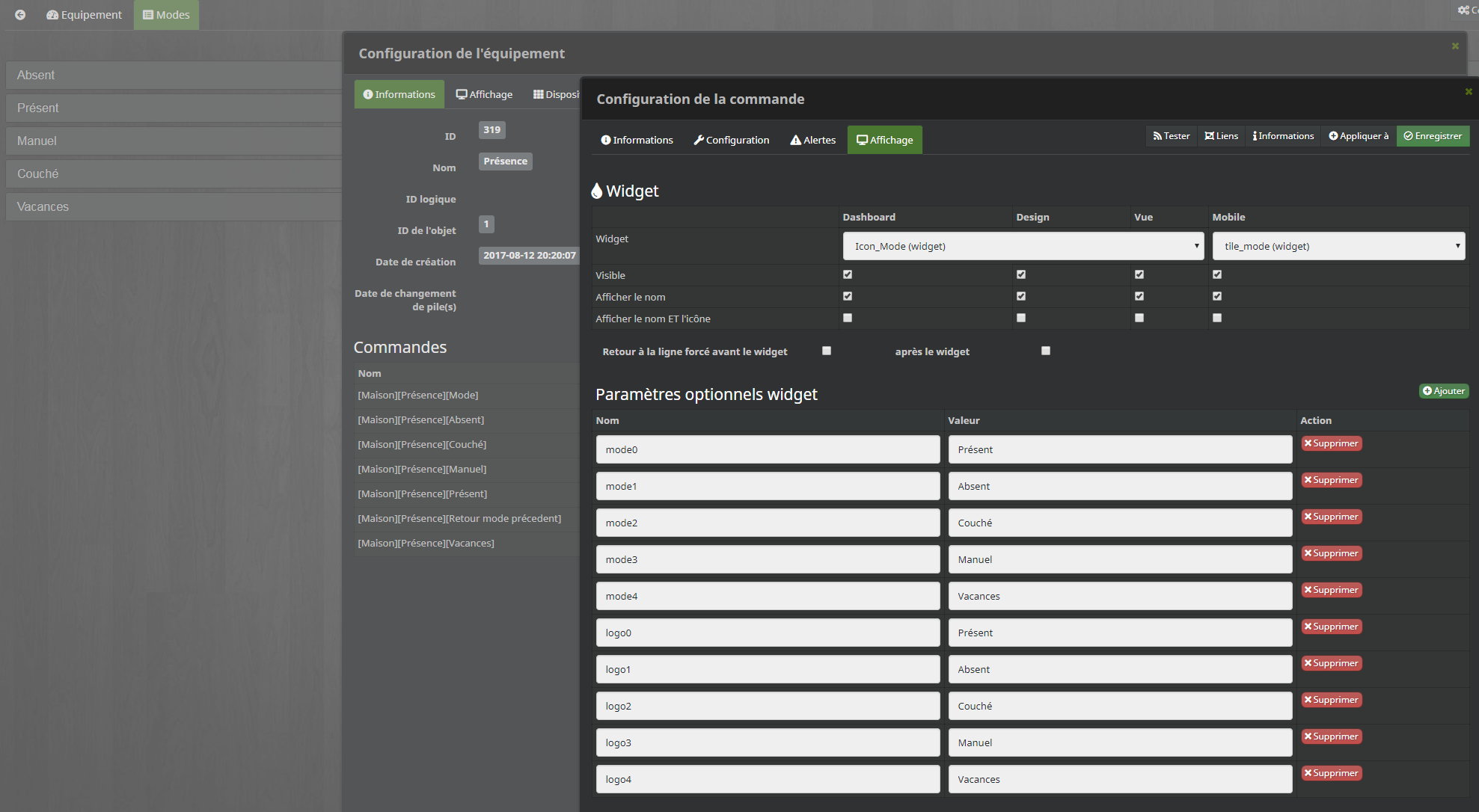The image size is (1479, 812).
Task: Toggle Visible checkbox under Dashboard column
Action: pyautogui.click(x=848, y=275)
